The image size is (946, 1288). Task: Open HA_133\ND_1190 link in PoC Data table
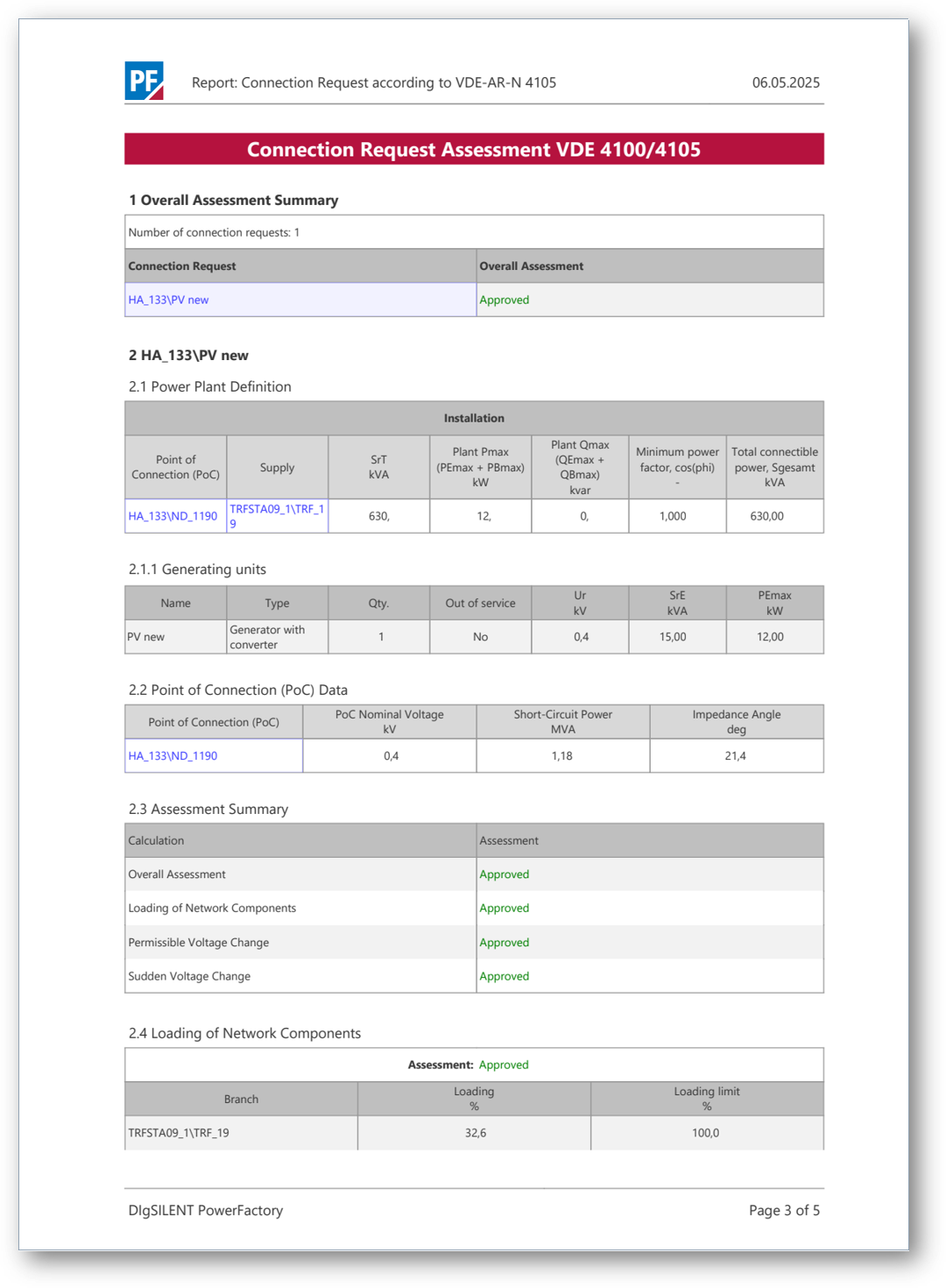click(173, 755)
